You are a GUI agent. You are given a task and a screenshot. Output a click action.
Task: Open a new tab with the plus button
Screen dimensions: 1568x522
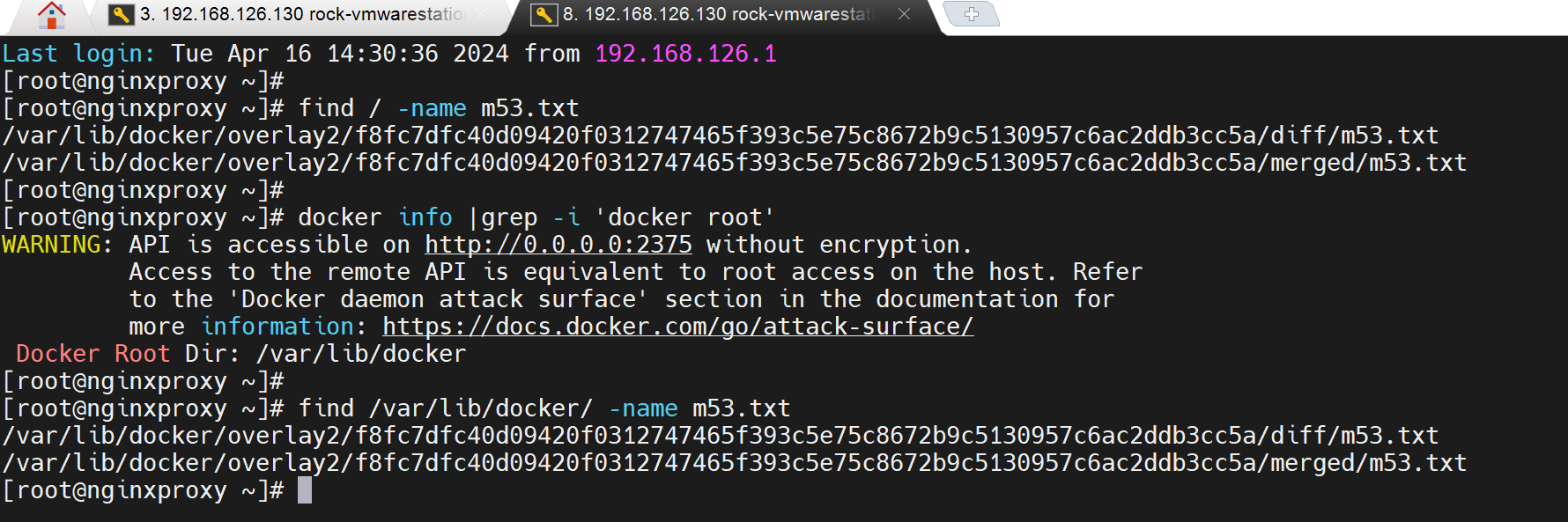tap(971, 14)
